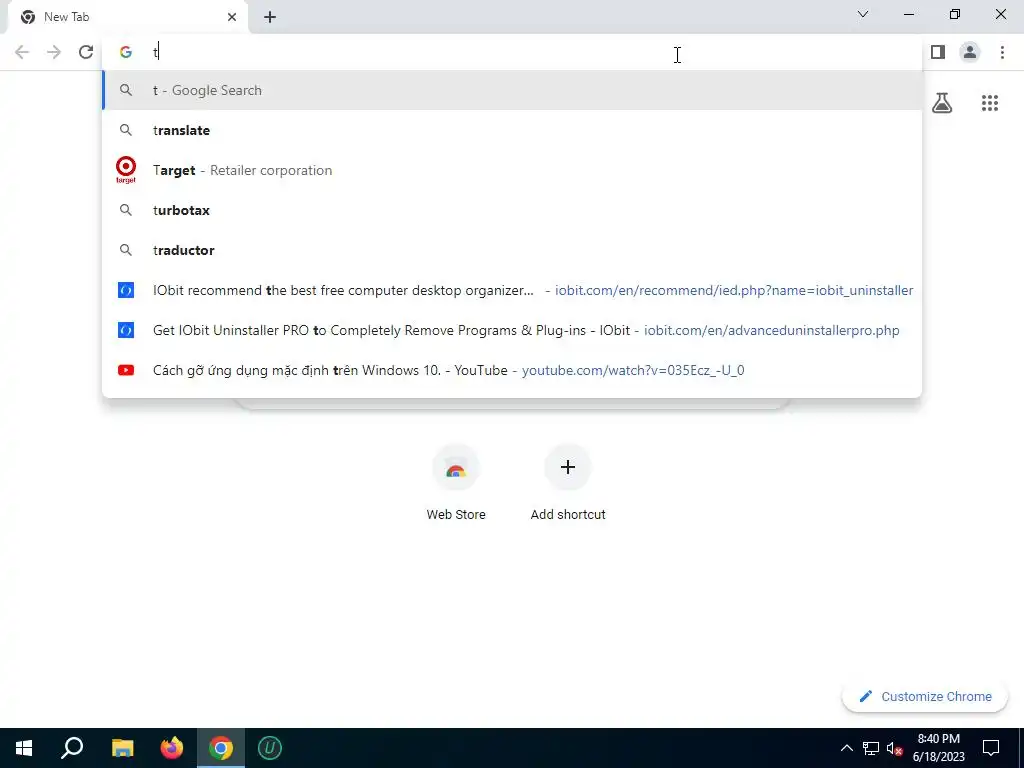
Task: Open File Explorer from taskbar
Action: pyautogui.click(x=122, y=748)
